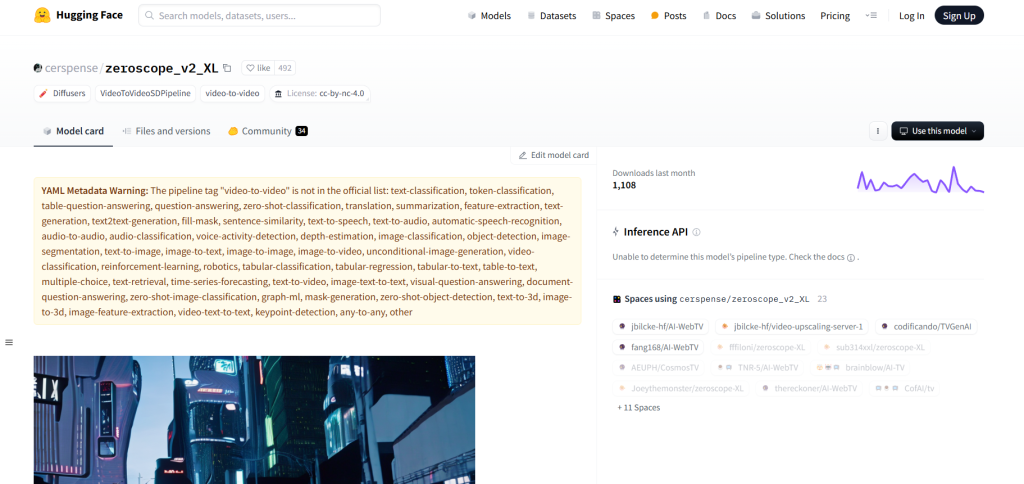Click the cc-by-nc-4.0 license tag
Viewport: 1024px width, 484px height.
click(x=321, y=93)
